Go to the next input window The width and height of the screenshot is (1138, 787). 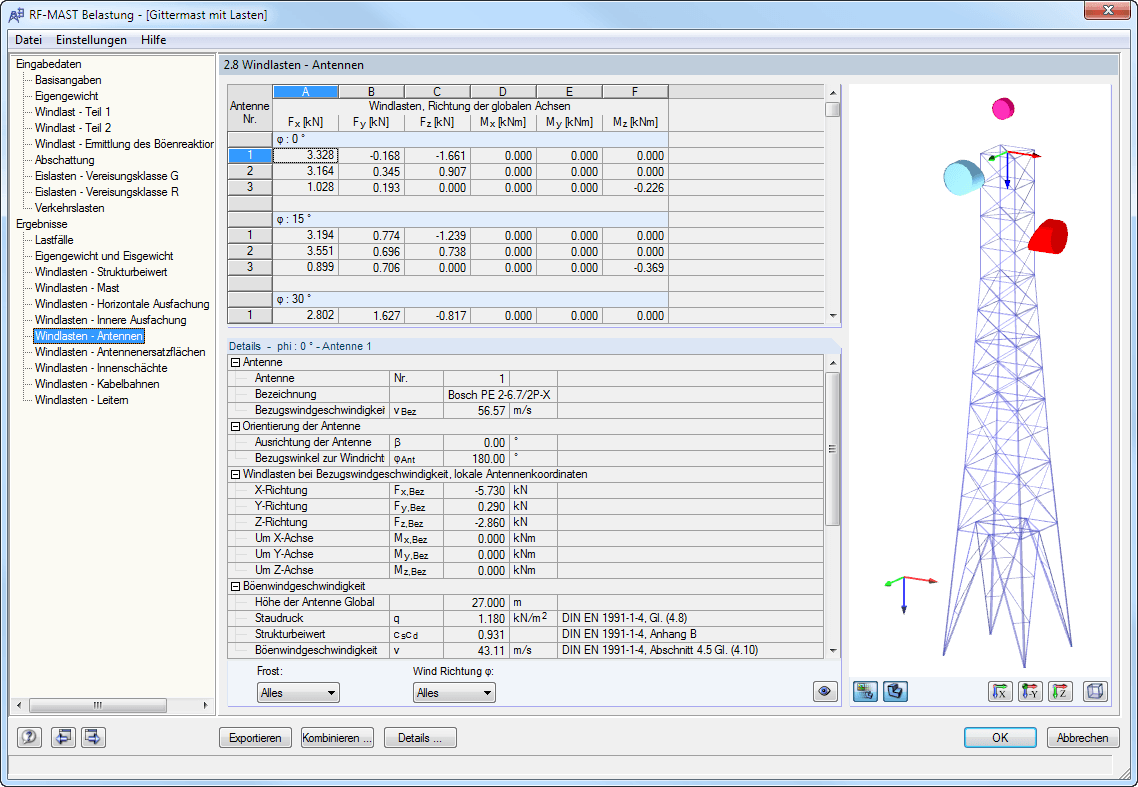[x=93, y=738]
